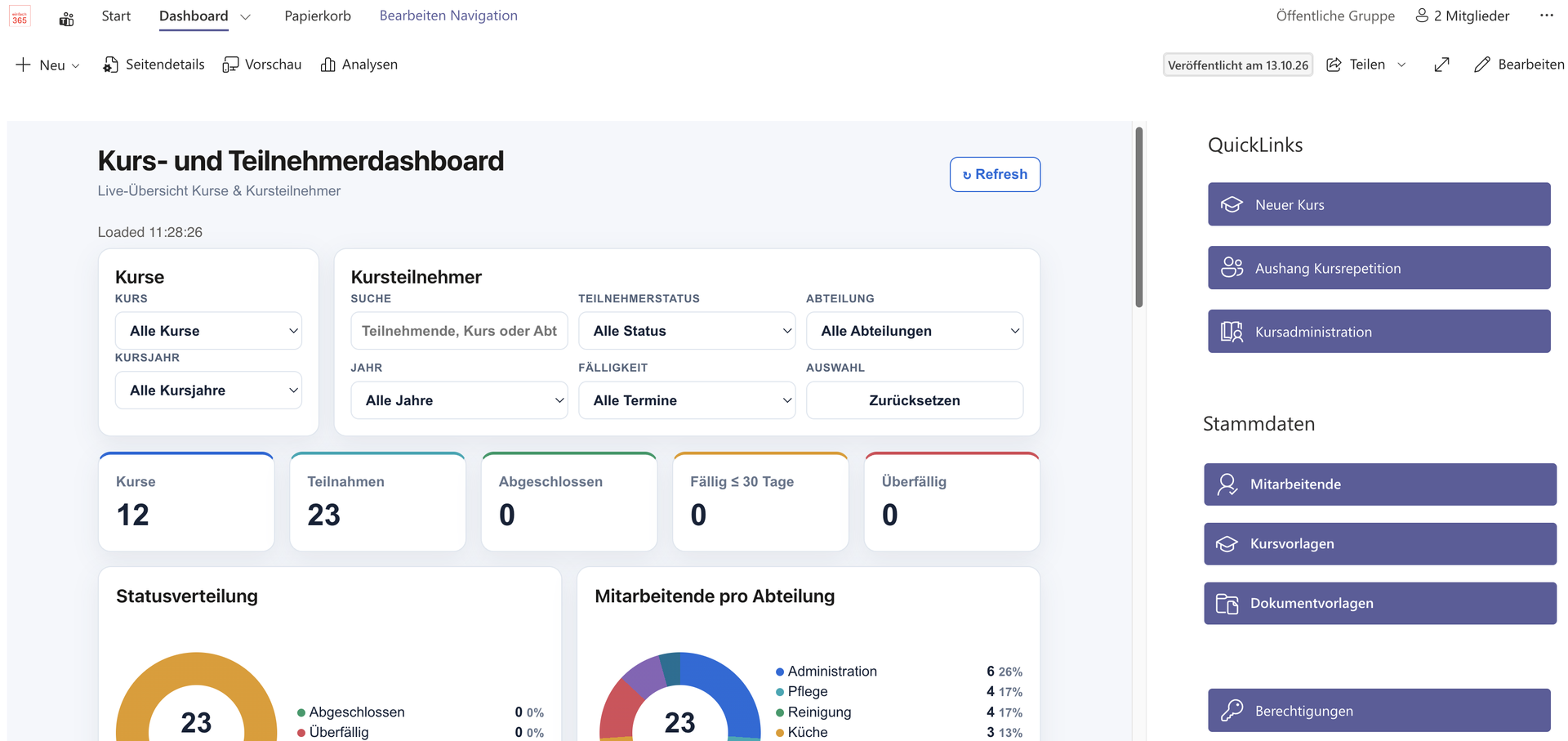Click the 365 app logo icon
This screenshot has height=741, width=1568.
[20, 16]
